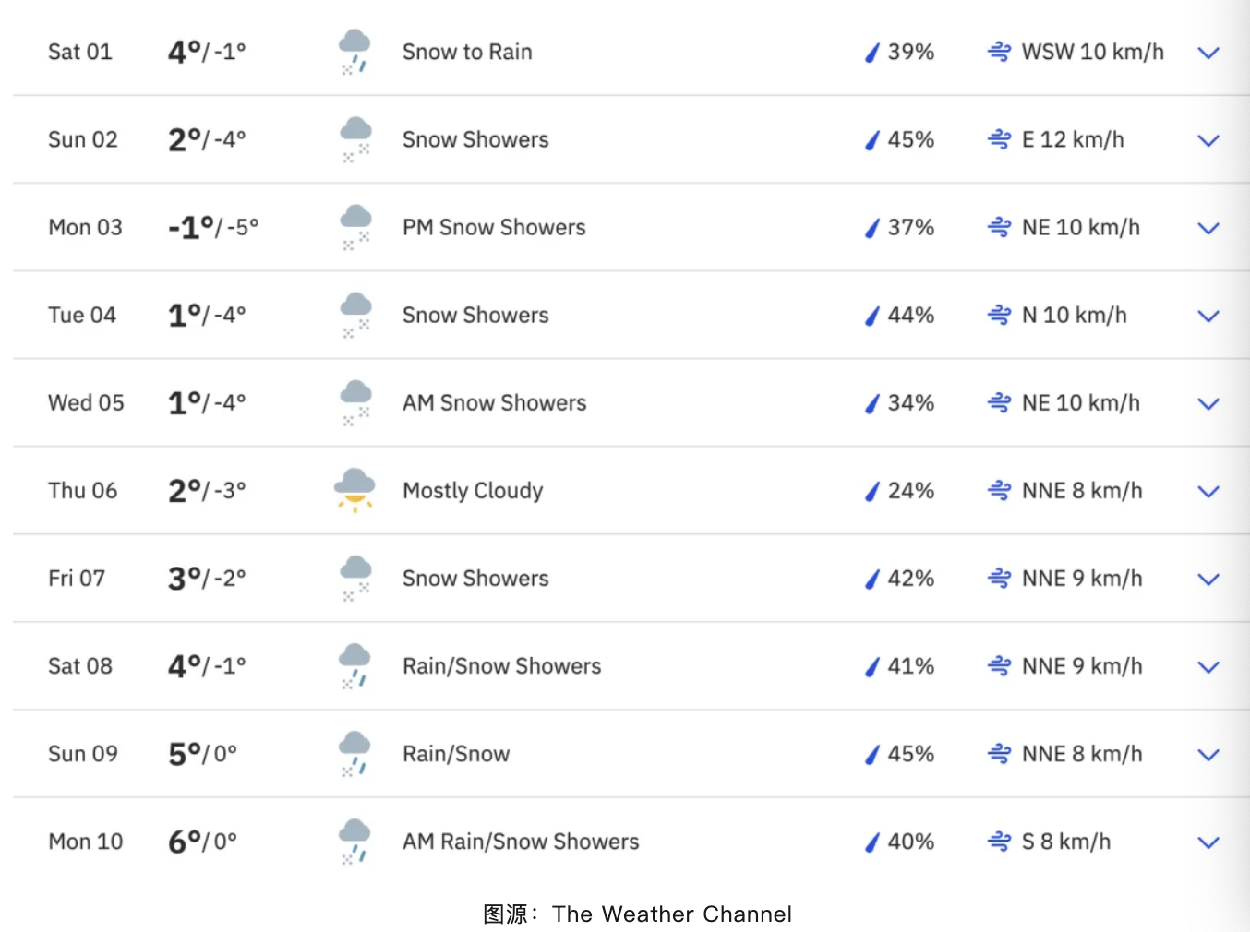
Task: Expand the Mon 10 forecast chevron
Action: [1209, 842]
